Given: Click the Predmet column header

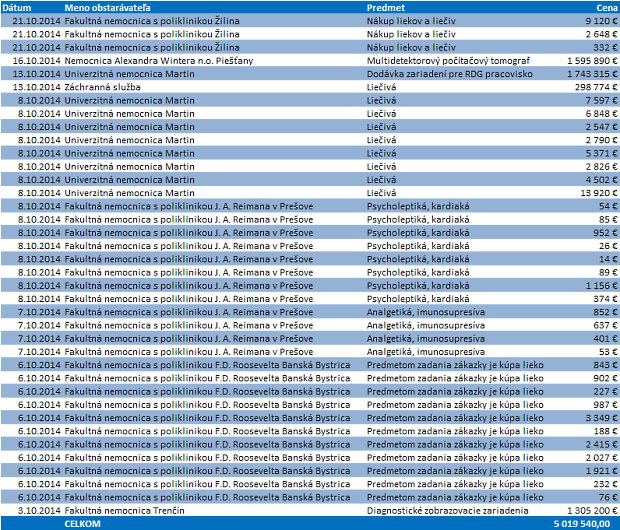Looking at the screenshot, I should click(386, 8).
